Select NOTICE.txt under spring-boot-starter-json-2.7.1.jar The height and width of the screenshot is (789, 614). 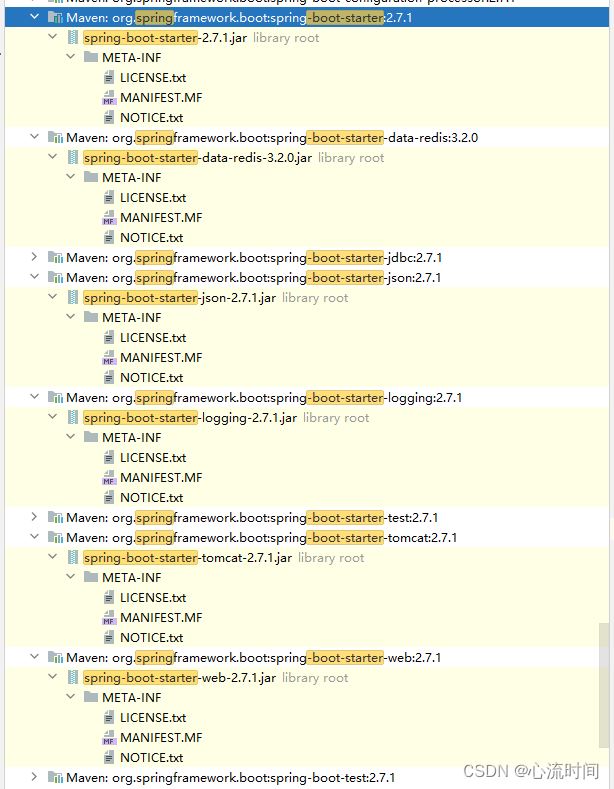point(151,377)
